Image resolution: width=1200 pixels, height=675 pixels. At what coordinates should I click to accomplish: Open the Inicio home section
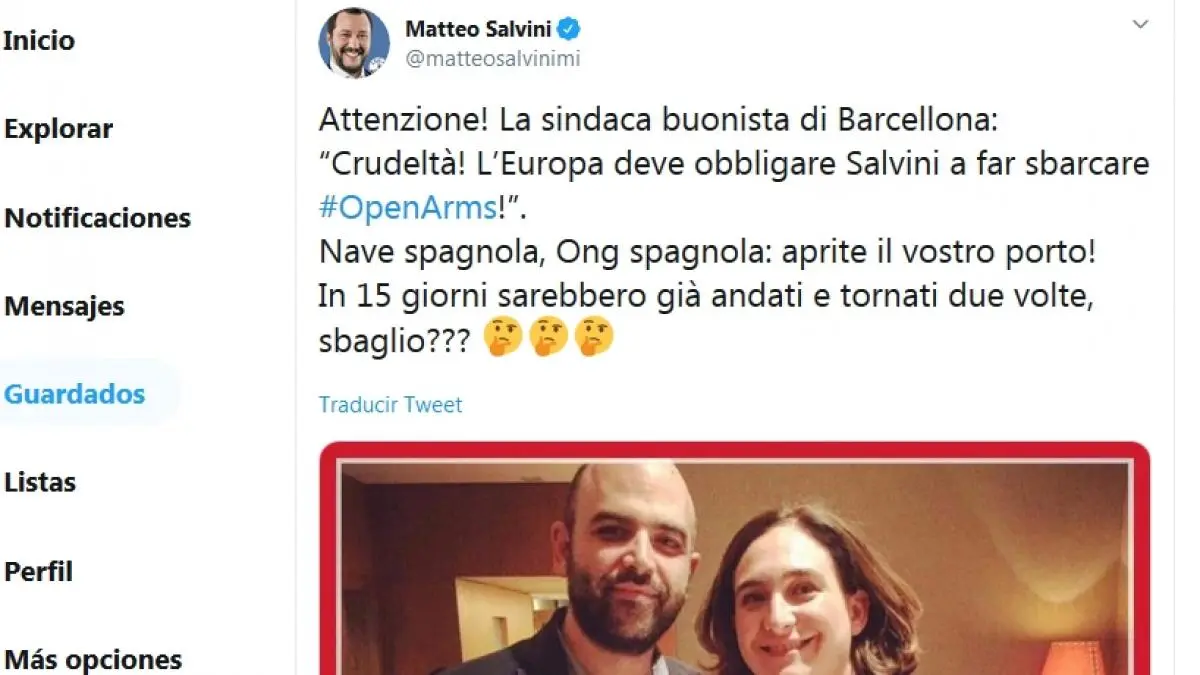click(40, 41)
